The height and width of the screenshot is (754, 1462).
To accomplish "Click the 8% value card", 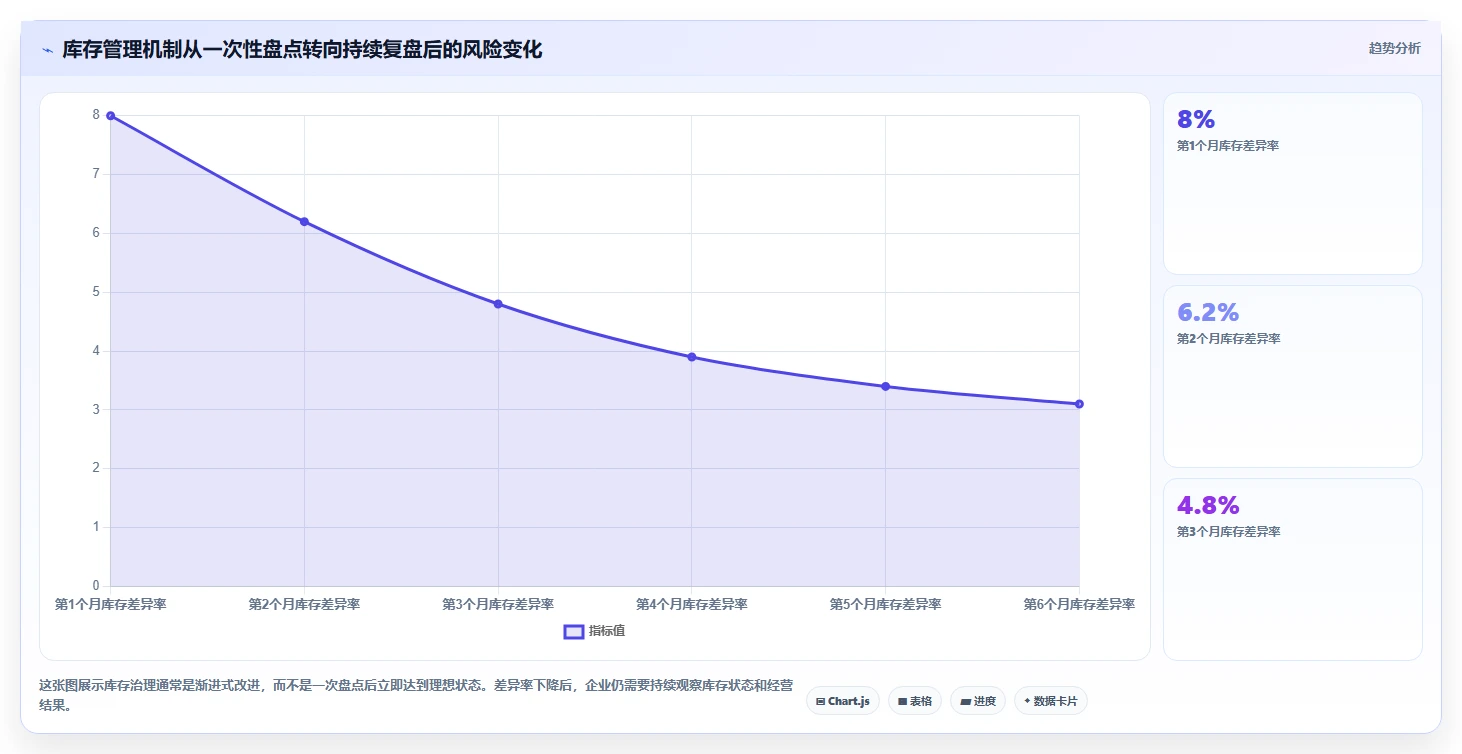I will [x=1292, y=183].
